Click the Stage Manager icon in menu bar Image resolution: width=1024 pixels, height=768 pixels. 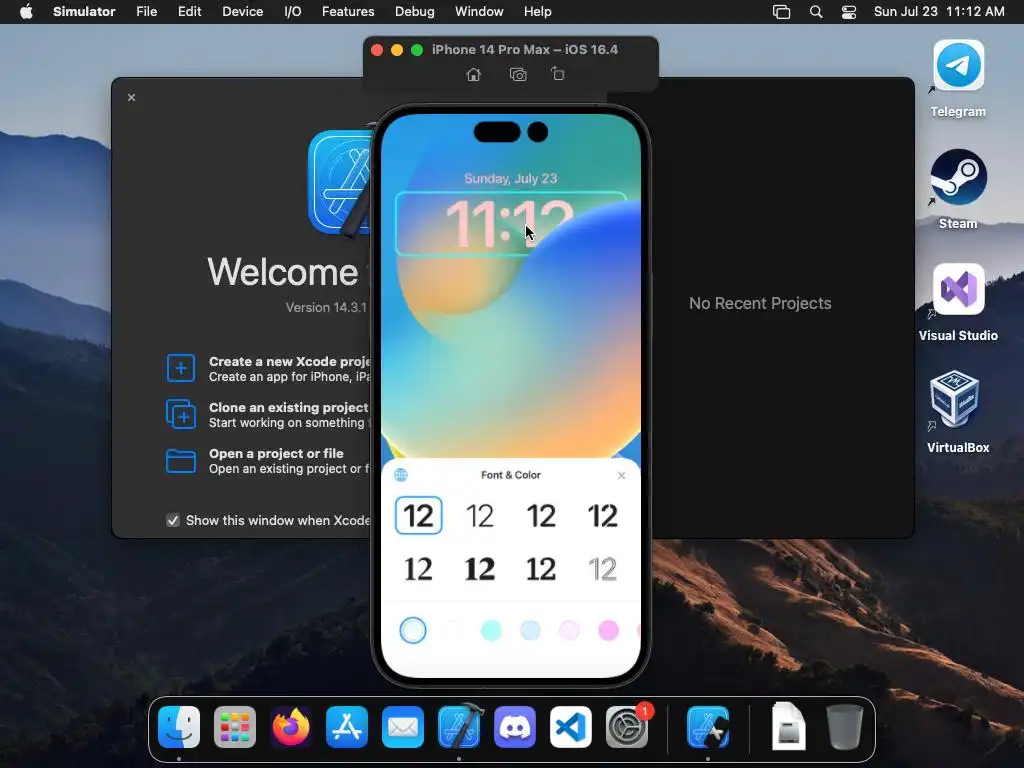[x=781, y=12]
